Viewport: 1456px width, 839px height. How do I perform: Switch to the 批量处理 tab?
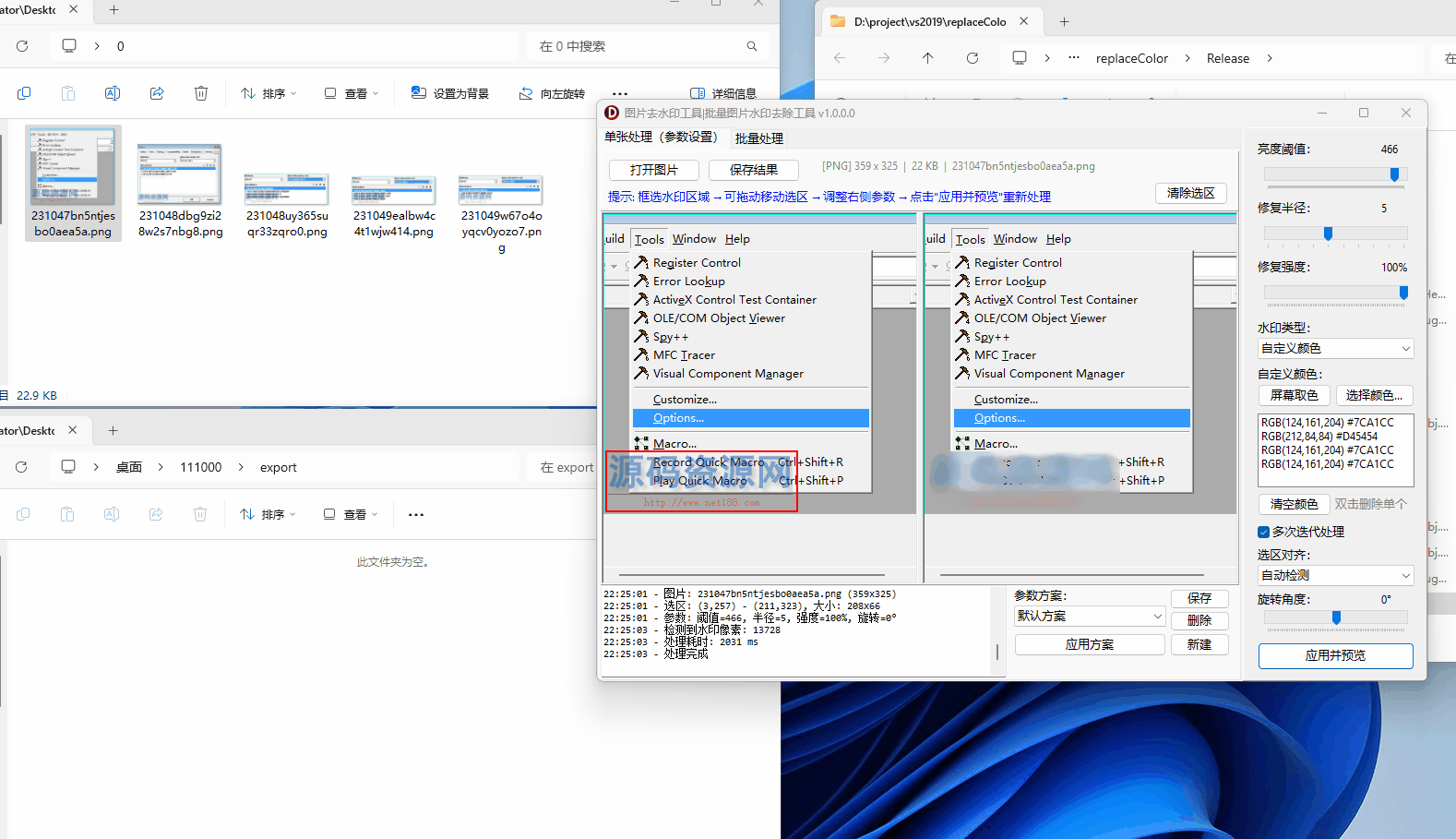click(x=759, y=138)
